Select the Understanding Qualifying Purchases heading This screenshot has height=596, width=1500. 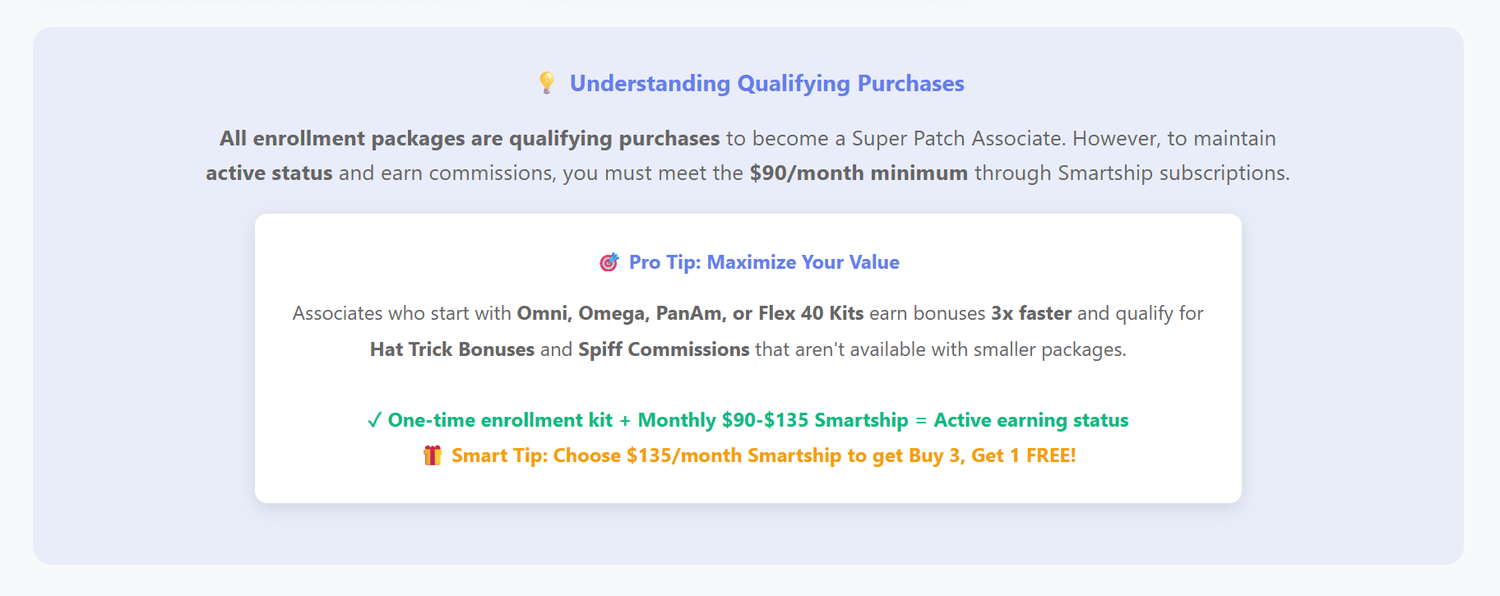point(766,84)
